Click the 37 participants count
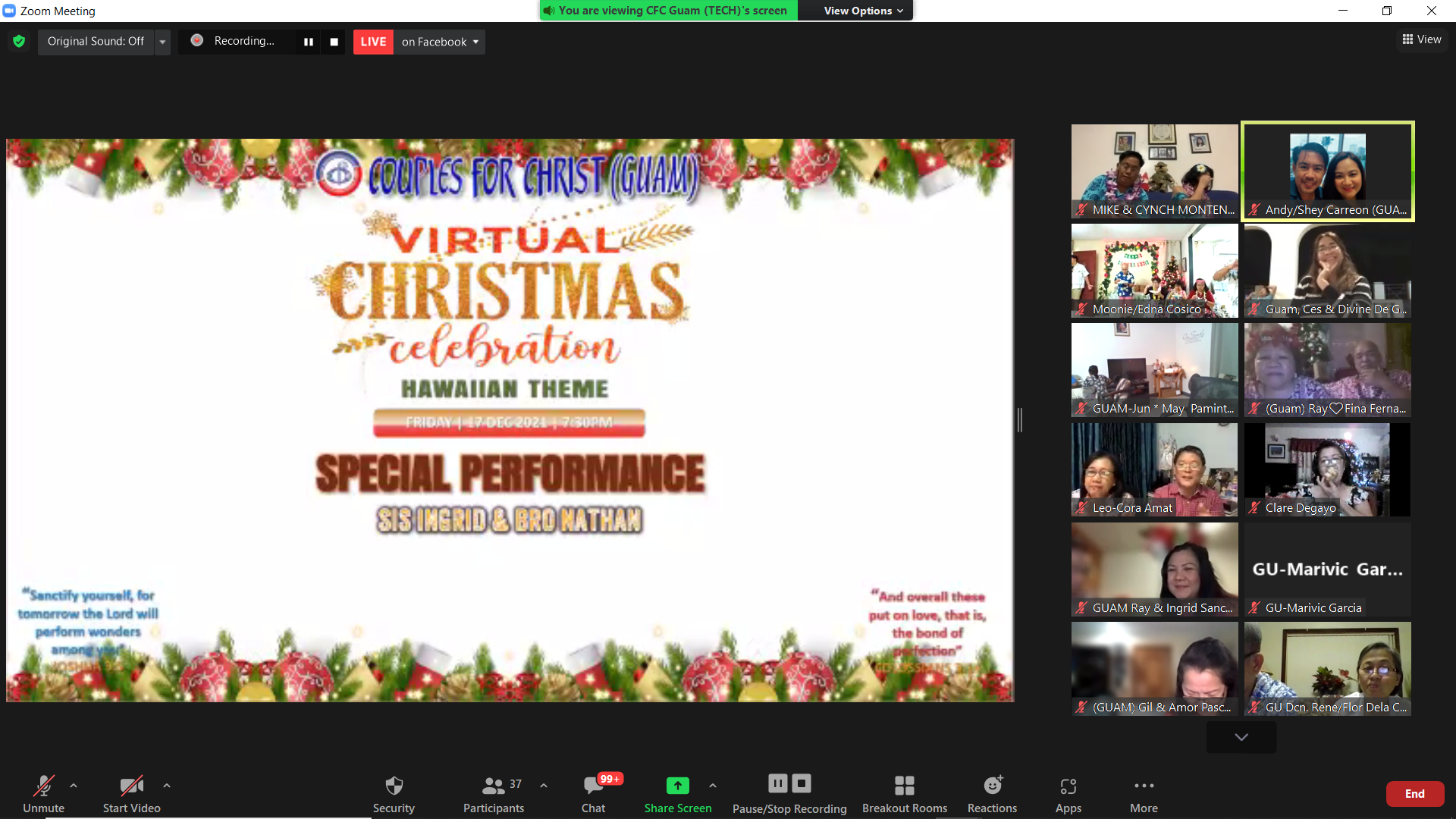The width and height of the screenshot is (1456, 819). tap(516, 784)
